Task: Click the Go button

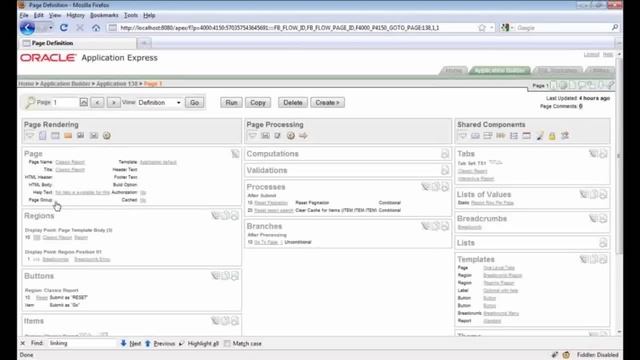Action: point(195,102)
